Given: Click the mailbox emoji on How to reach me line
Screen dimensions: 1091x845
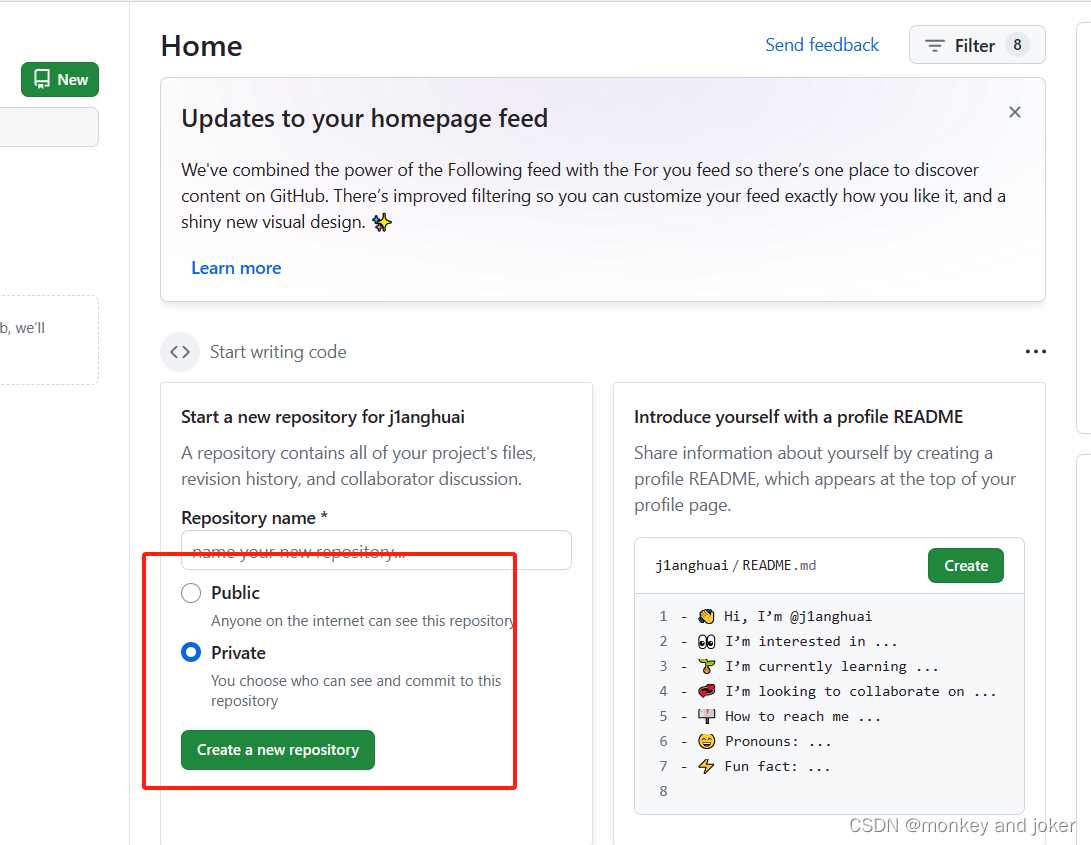Looking at the screenshot, I should [706, 716].
